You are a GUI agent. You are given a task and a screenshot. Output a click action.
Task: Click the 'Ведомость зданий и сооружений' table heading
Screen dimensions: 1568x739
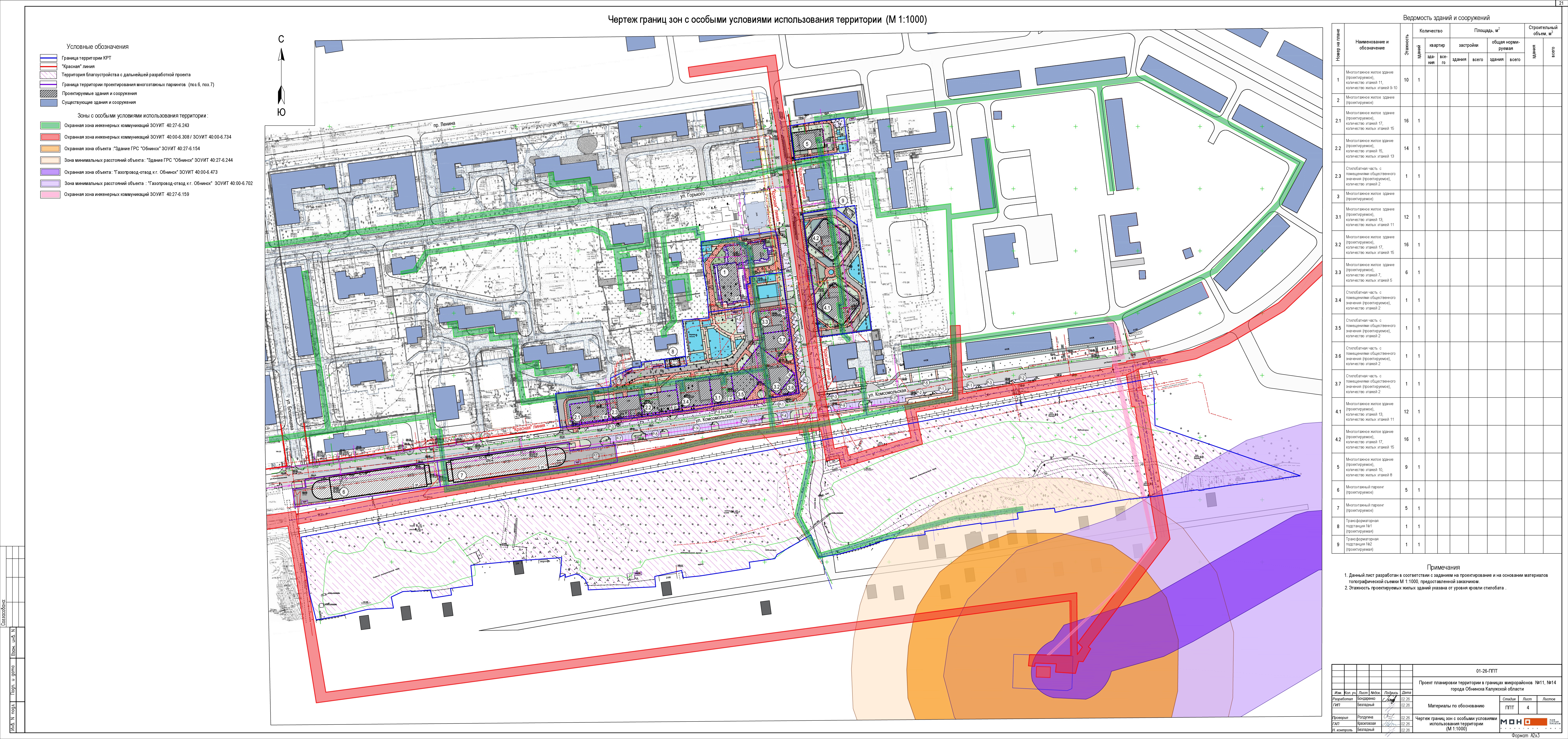click(1446, 18)
